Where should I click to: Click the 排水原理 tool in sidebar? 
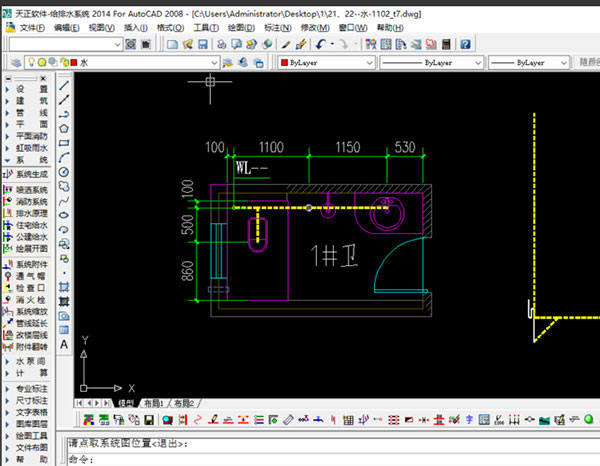tap(30, 214)
